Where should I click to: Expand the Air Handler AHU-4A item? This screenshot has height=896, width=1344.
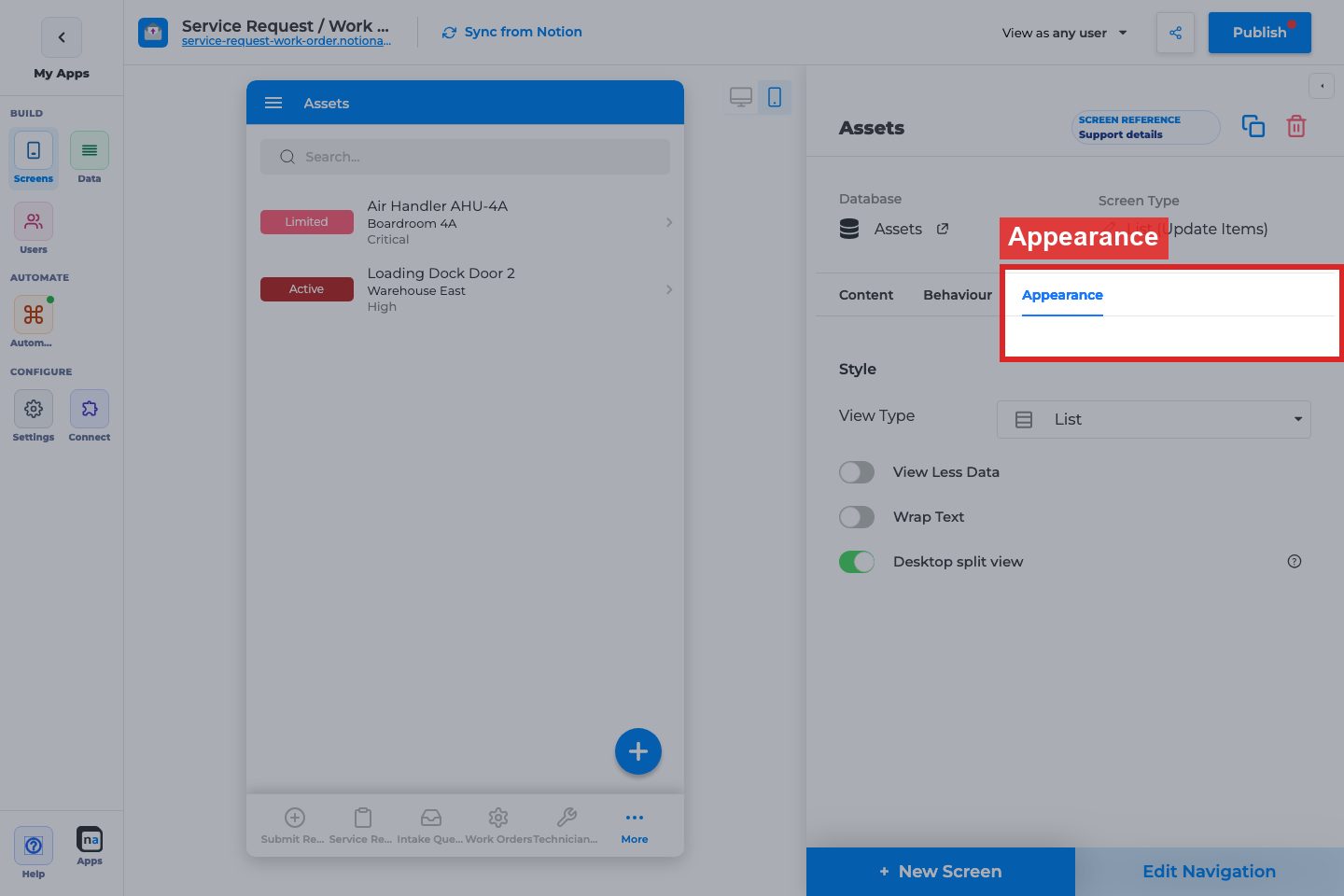[467, 222]
